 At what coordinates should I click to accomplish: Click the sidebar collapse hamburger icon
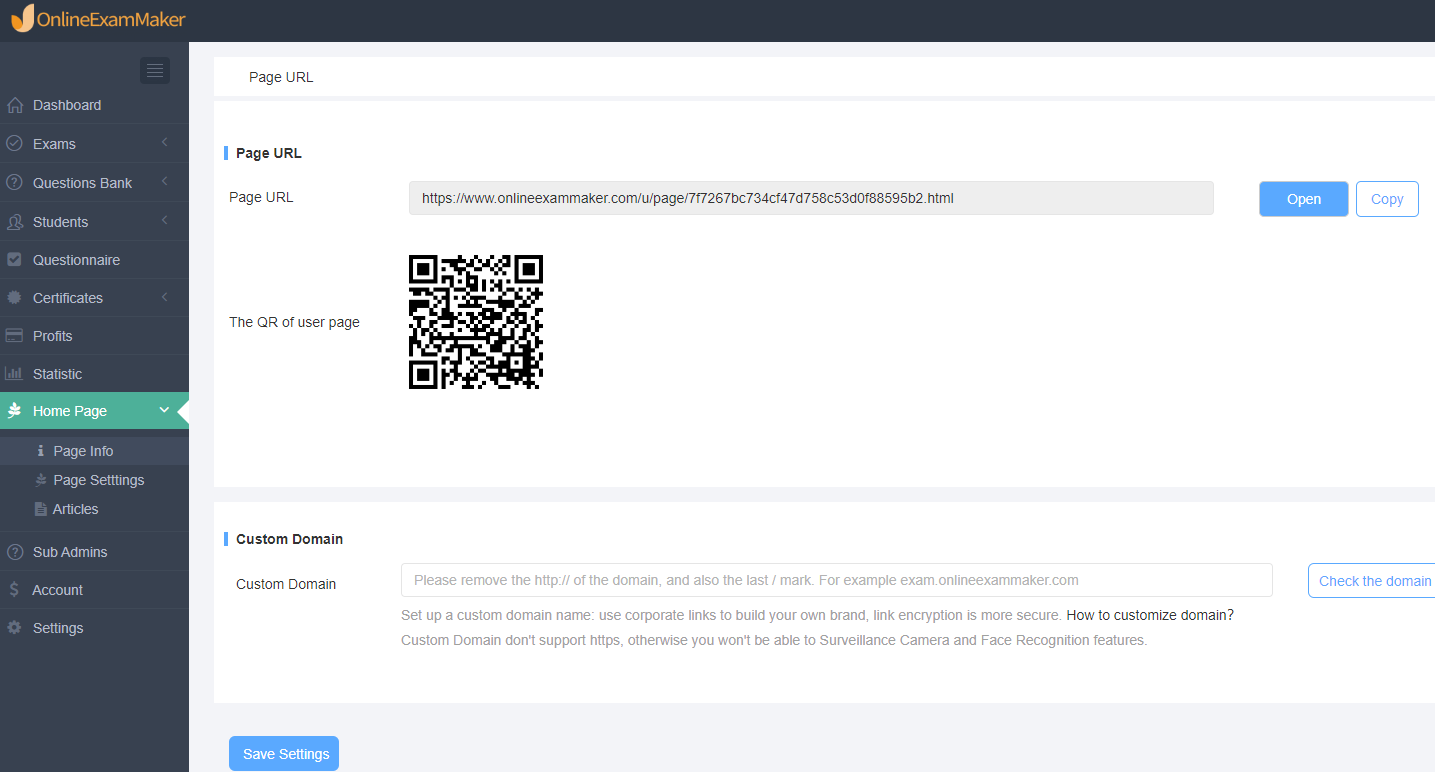point(154,70)
